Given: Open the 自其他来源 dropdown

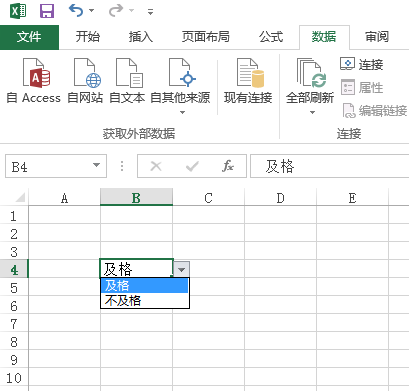Looking at the screenshot, I should point(180,85).
